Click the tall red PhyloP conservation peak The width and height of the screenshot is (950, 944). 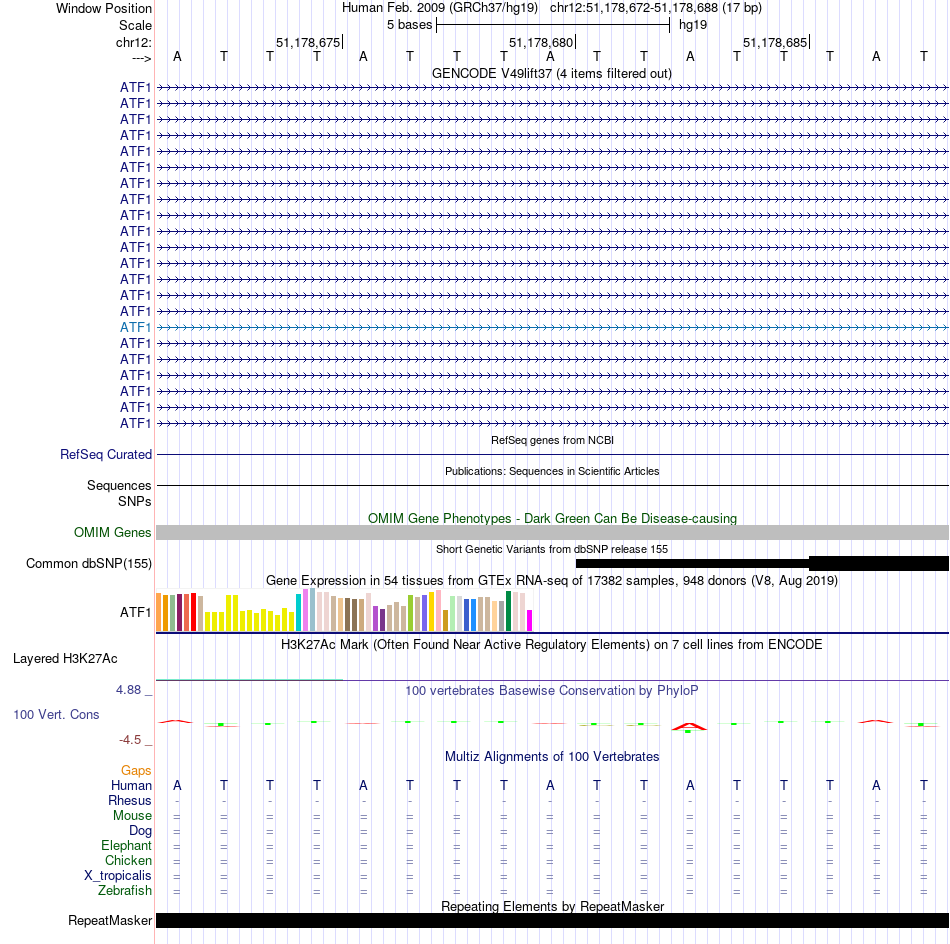[x=689, y=726]
